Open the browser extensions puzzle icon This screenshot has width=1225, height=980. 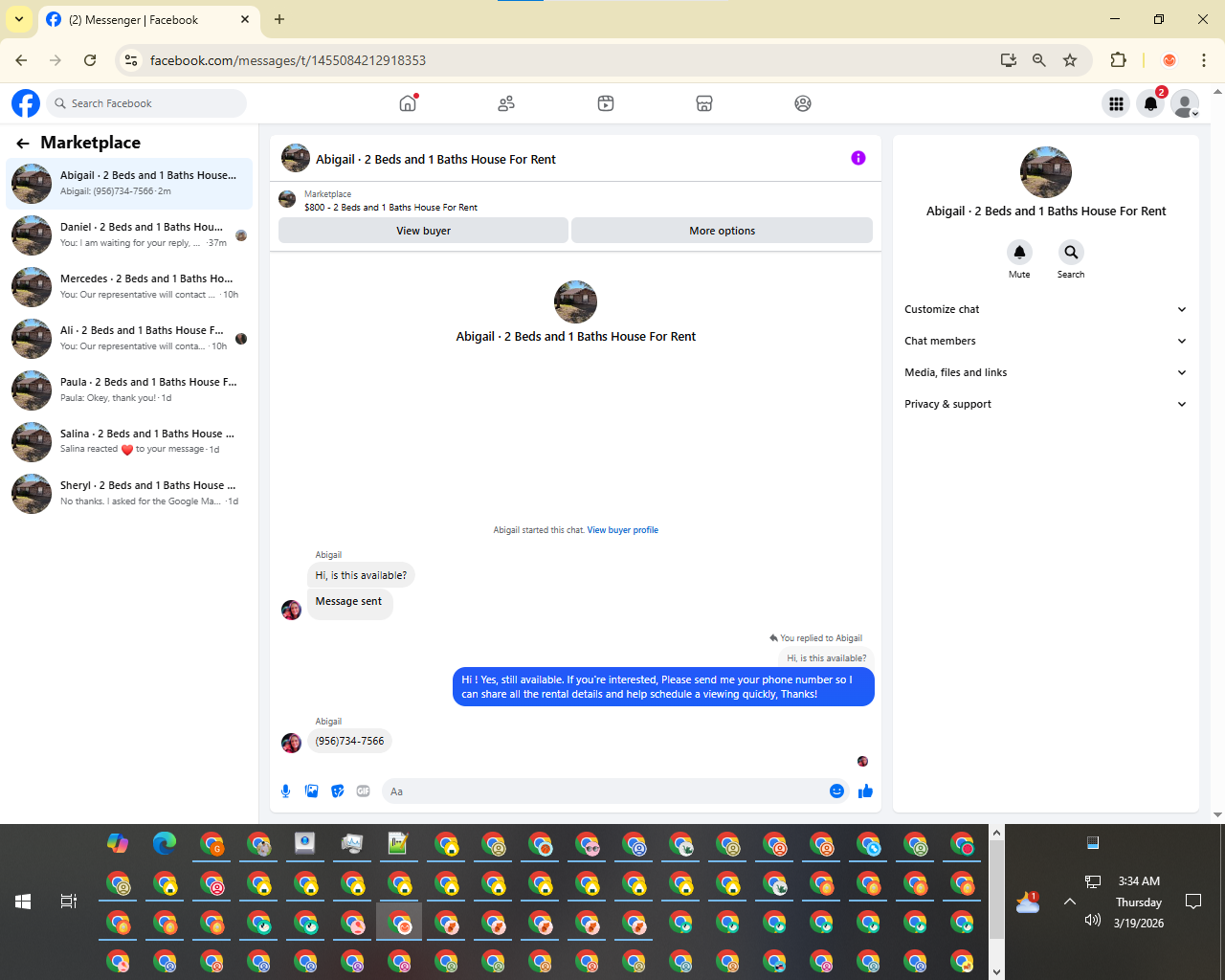1118,60
